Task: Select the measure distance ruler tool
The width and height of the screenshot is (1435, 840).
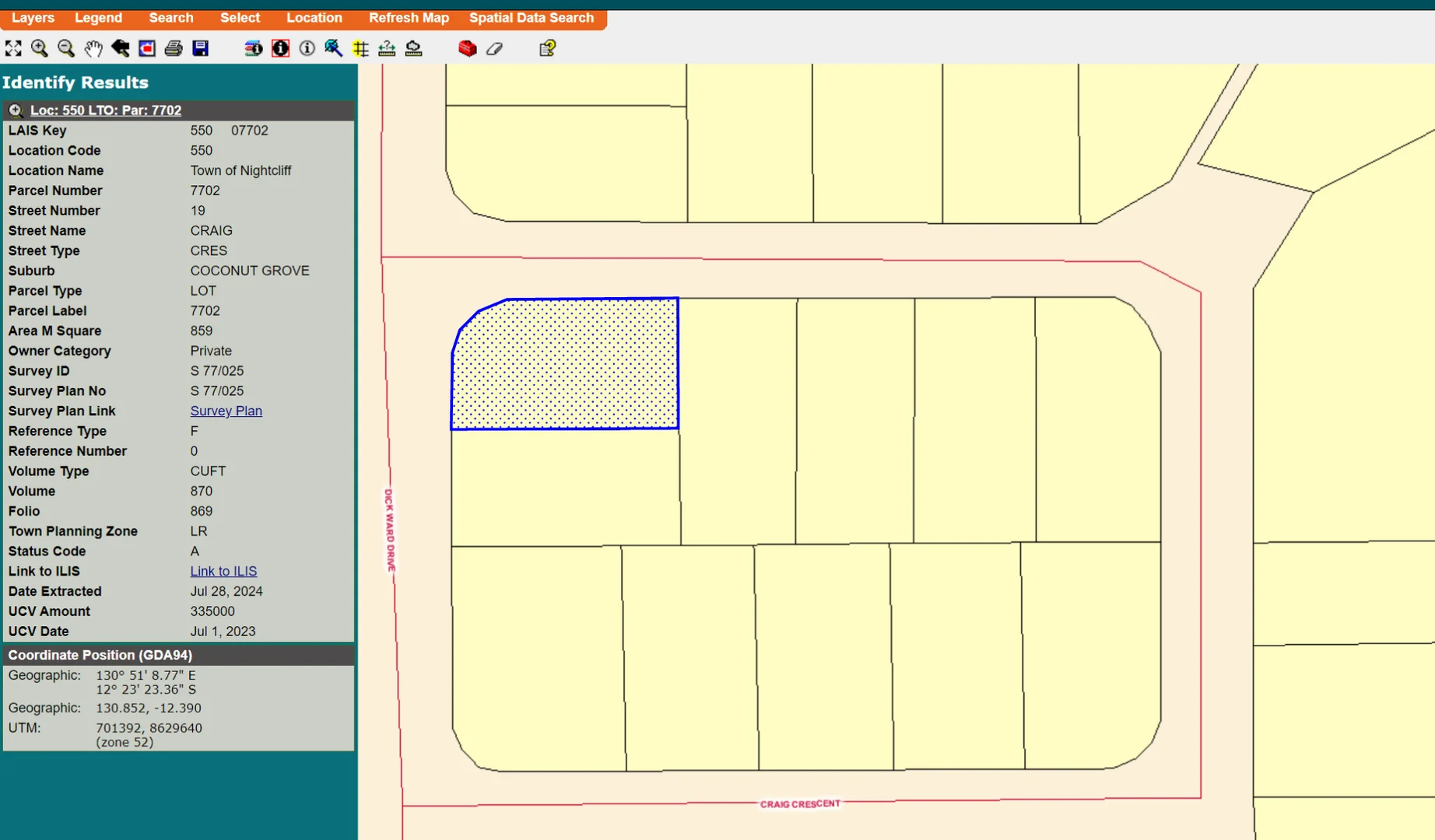Action: [x=387, y=48]
